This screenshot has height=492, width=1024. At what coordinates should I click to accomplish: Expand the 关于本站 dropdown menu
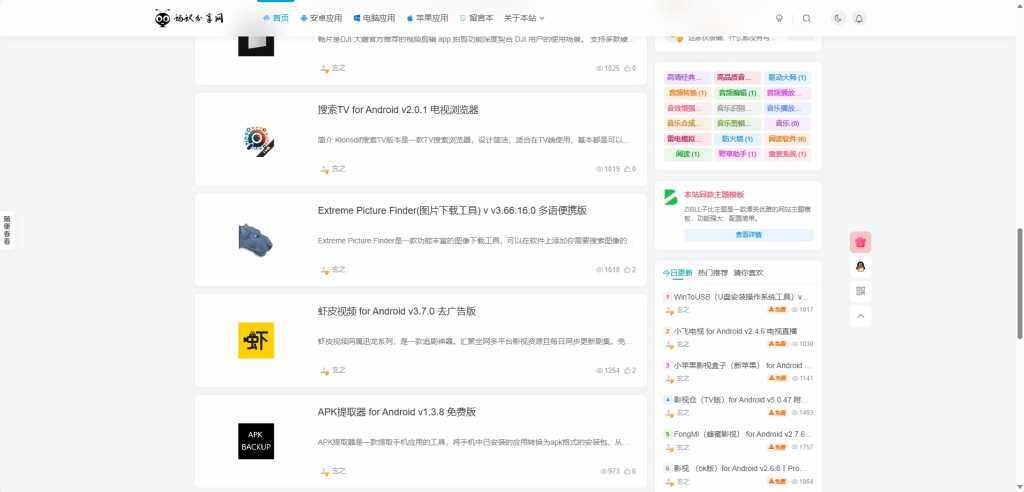click(524, 18)
